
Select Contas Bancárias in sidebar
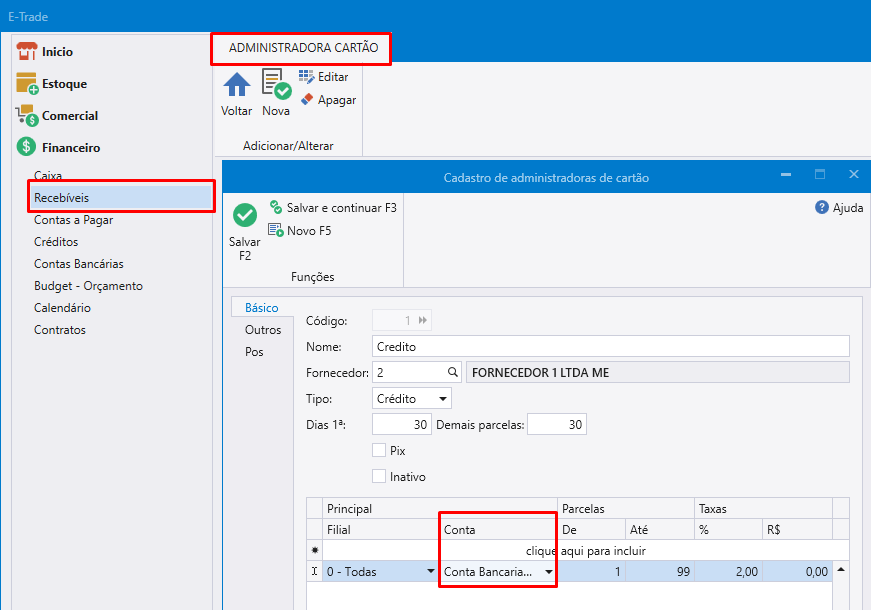tap(78, 264)
